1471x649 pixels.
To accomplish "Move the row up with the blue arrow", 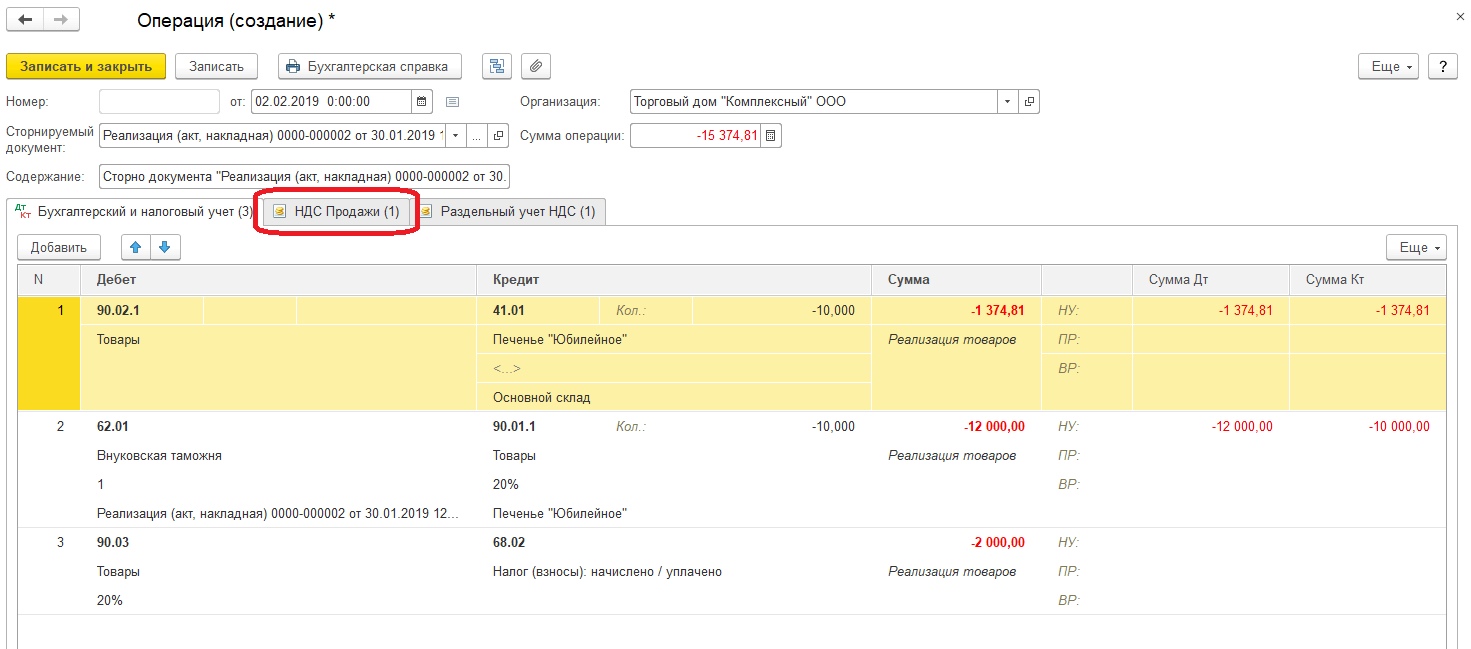I will click(x=135, y=247).
